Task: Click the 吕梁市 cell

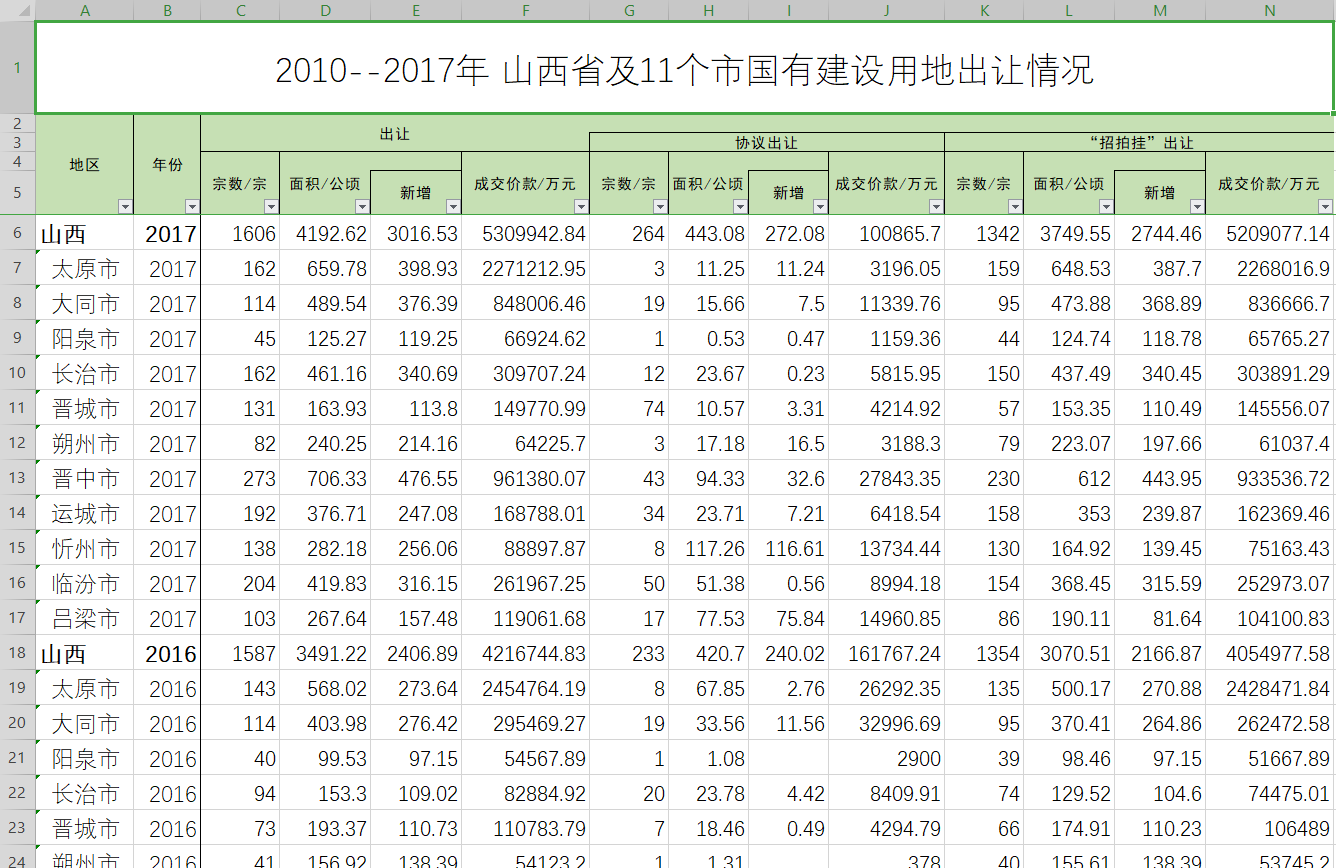Action: (84, 619)
